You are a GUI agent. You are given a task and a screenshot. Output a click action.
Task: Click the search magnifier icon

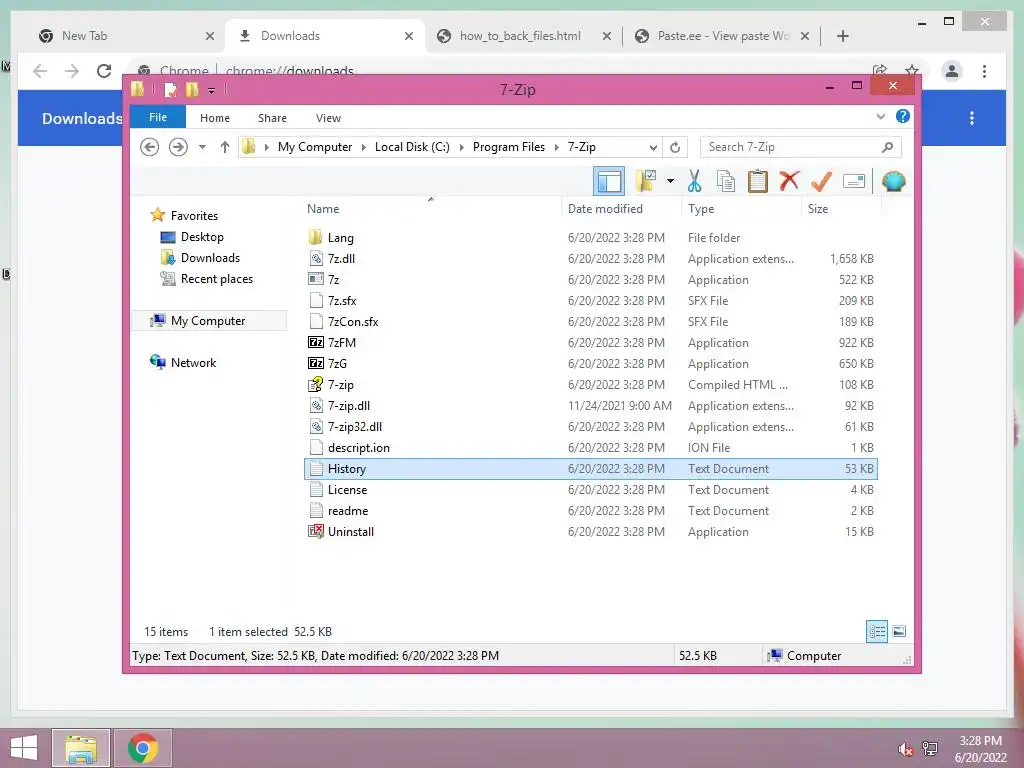(887, 147)
